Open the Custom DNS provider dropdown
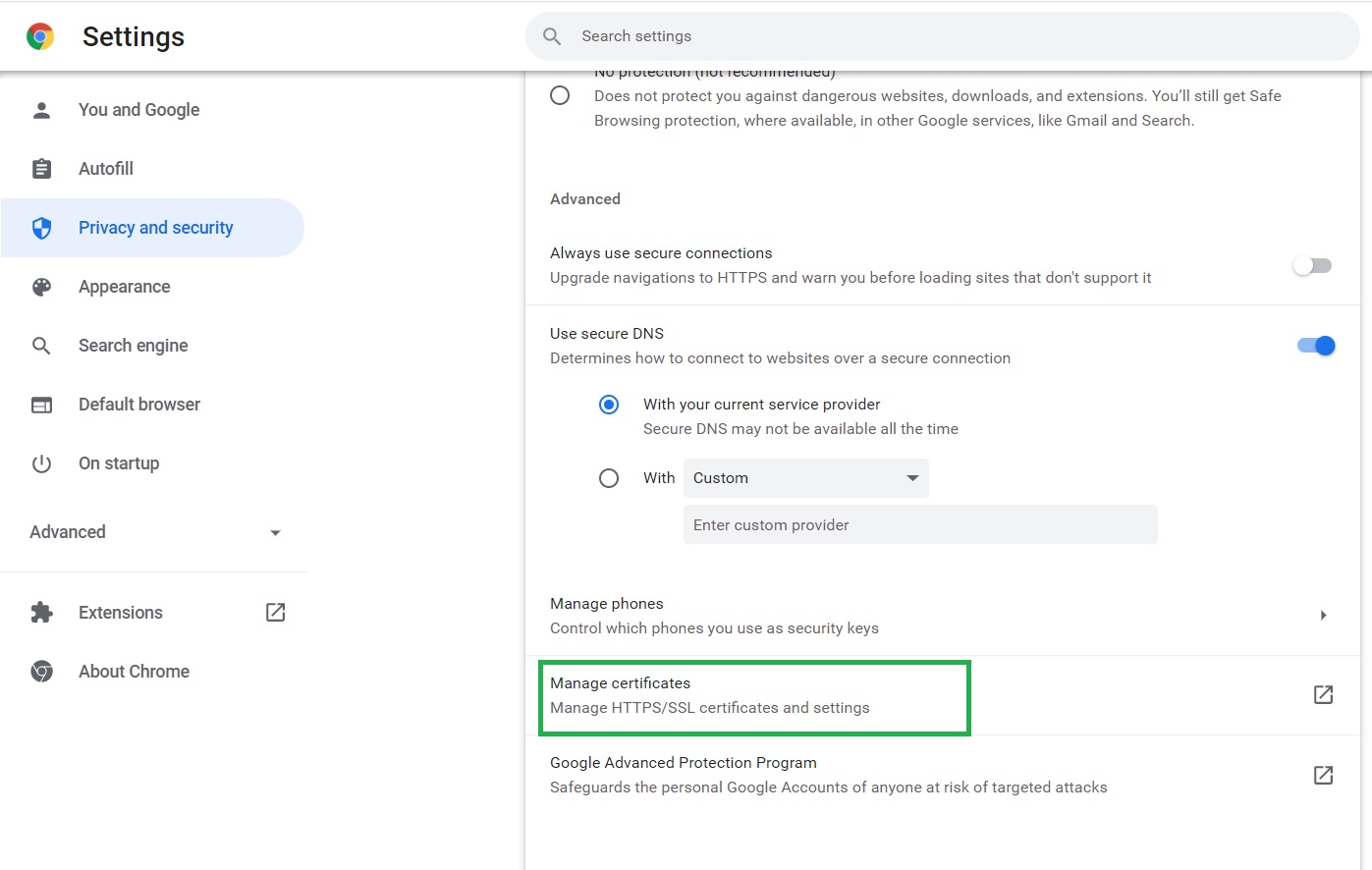Viewport: 1372px width, 870px height. click(805, 478)
